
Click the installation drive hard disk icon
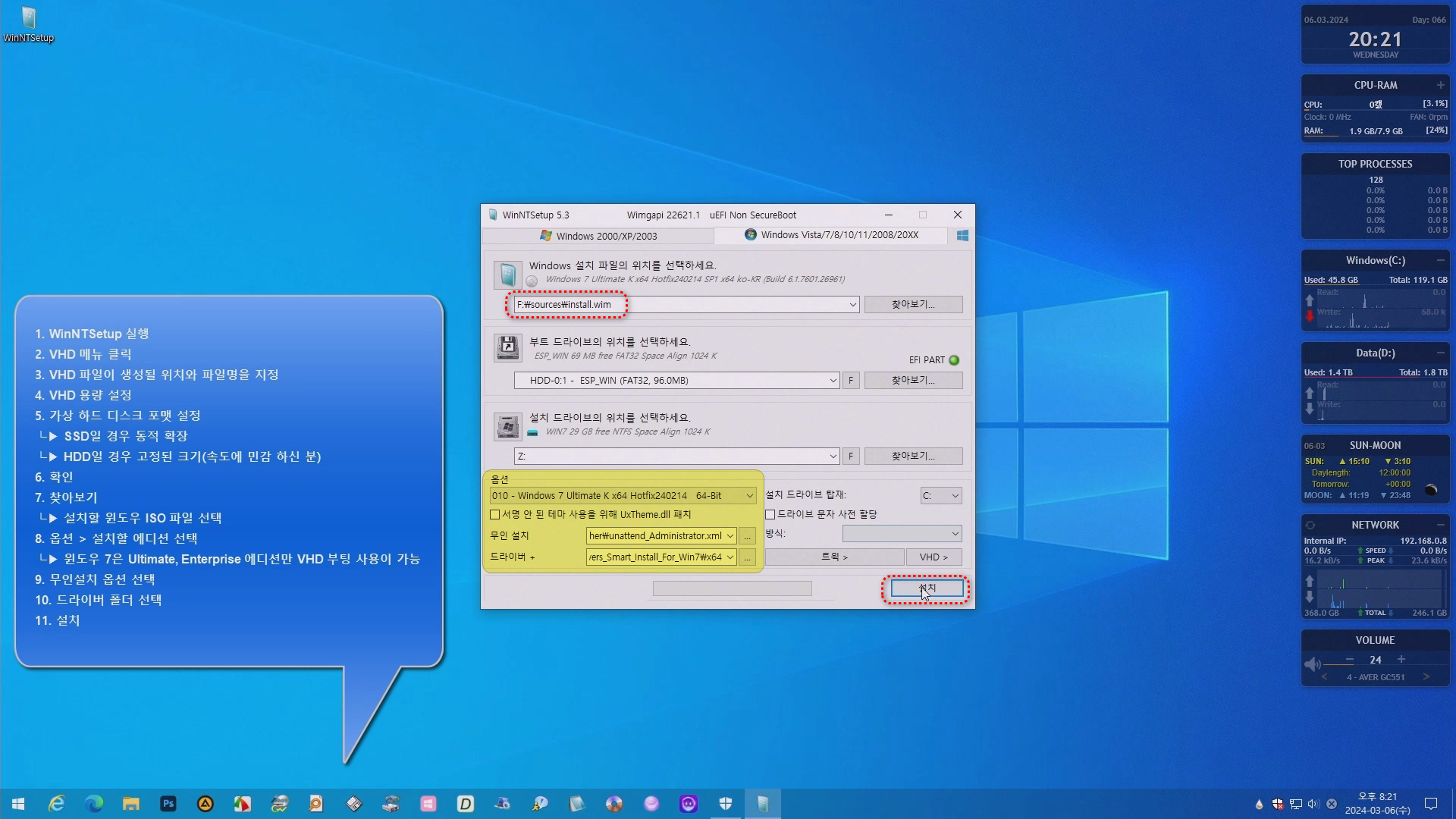507,426
